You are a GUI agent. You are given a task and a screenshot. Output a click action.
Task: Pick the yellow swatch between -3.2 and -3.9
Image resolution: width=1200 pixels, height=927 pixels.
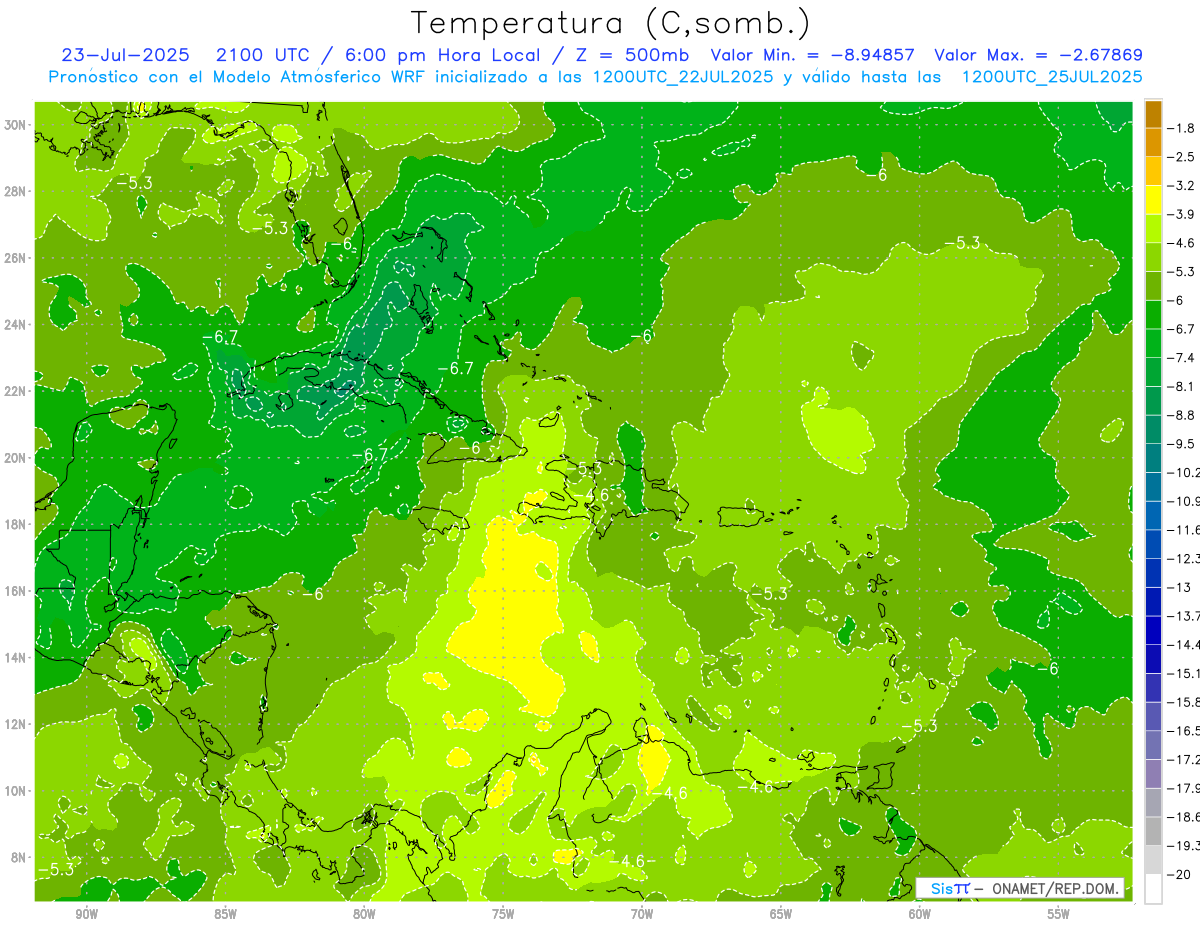[1154, 200]
